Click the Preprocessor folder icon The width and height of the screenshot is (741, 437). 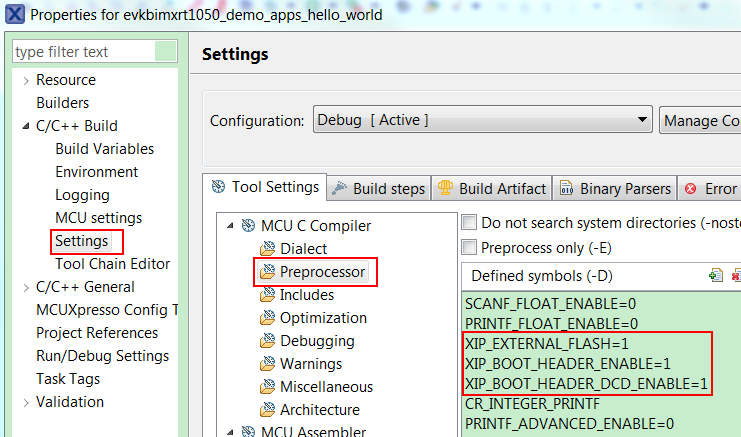click(267, 272)
